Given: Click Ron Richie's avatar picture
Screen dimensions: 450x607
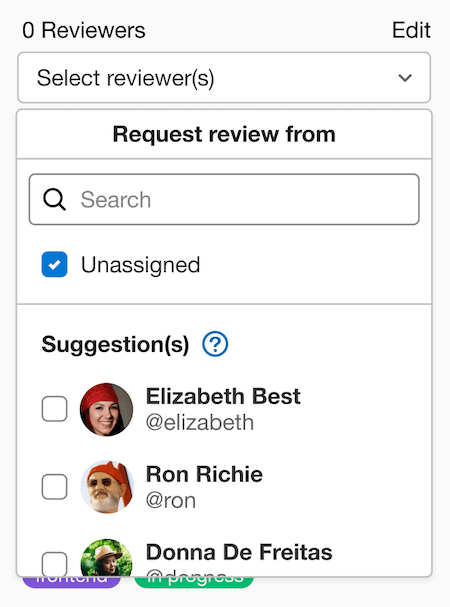Looking at the screenshot, I should pos(106,487).
